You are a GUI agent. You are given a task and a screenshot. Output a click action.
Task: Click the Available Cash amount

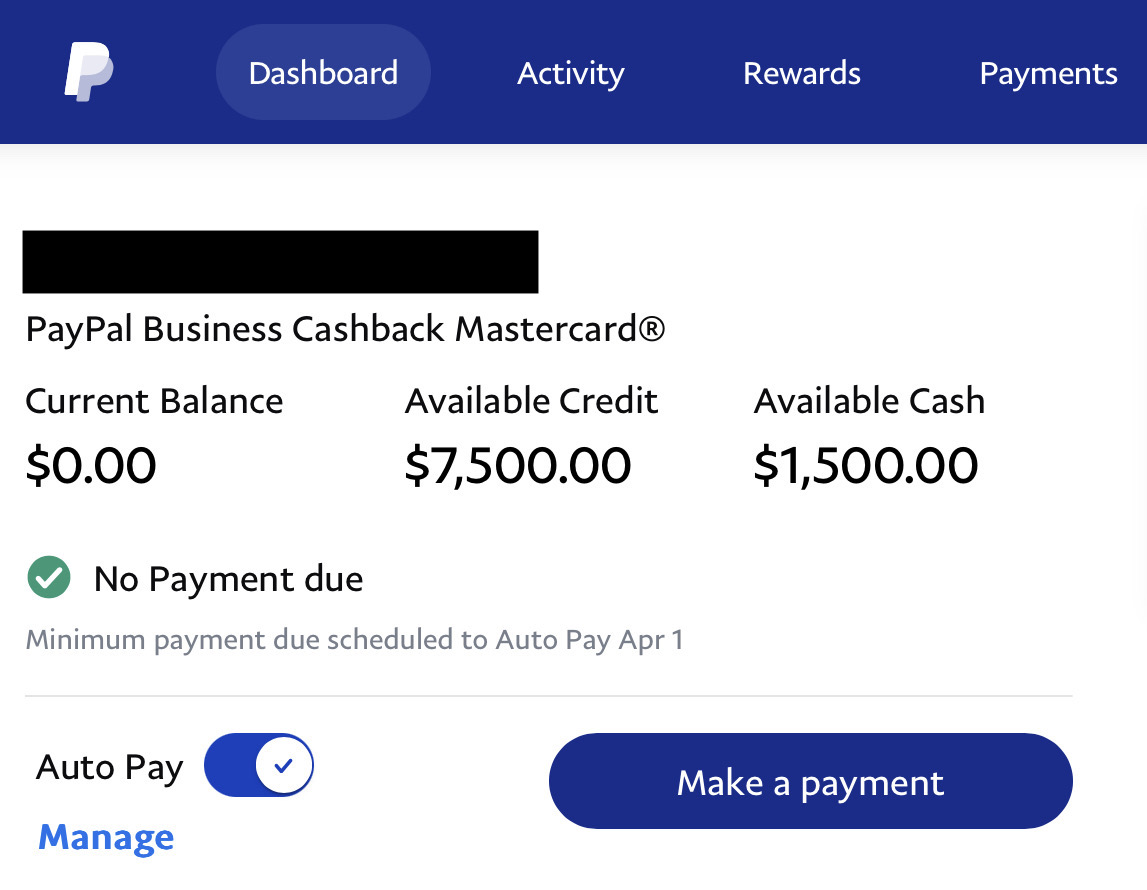[x=867, y=464]
